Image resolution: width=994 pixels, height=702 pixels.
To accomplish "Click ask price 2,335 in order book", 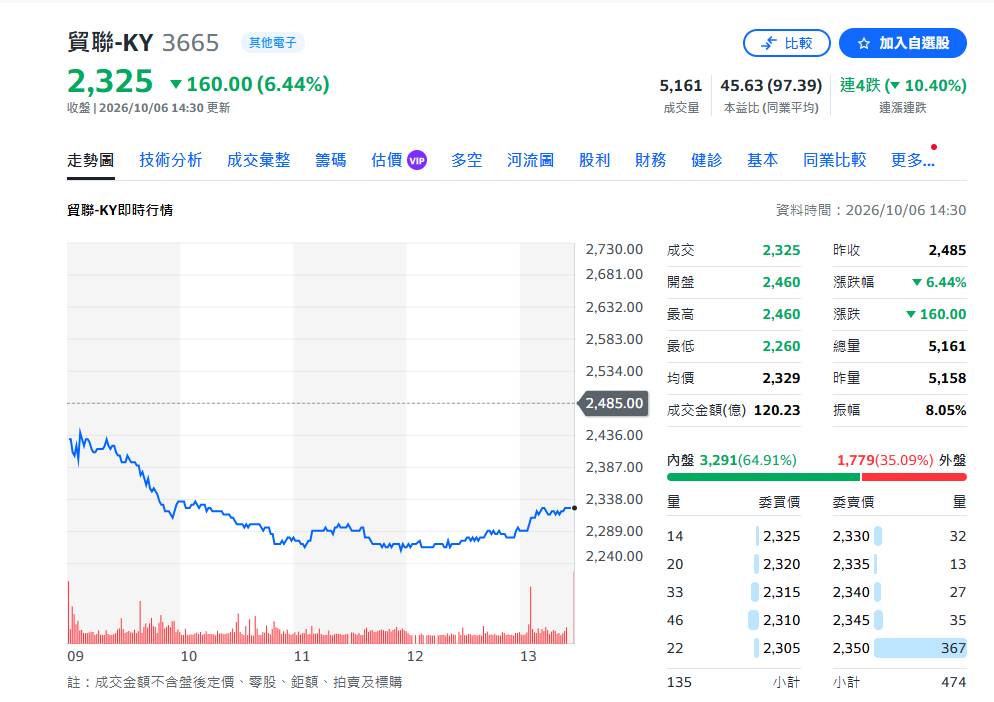I will 851,564.
